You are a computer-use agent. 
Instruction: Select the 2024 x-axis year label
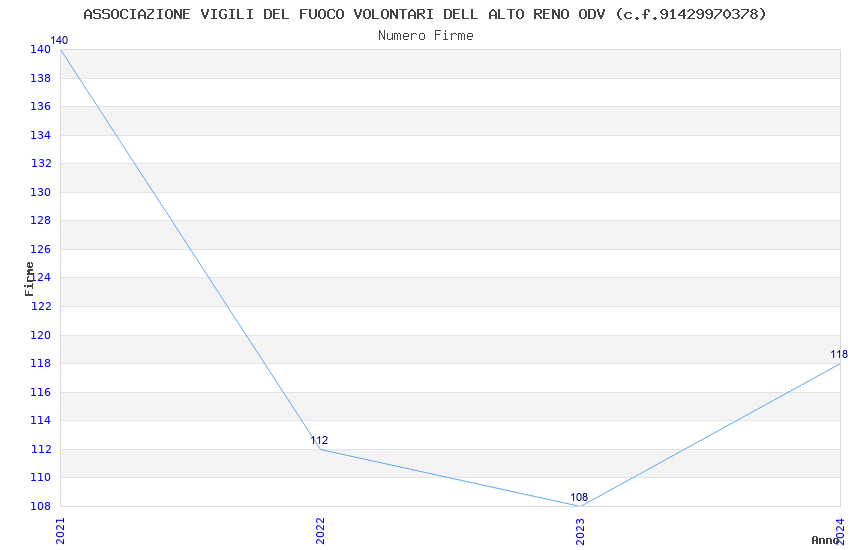tap(840, 530)
